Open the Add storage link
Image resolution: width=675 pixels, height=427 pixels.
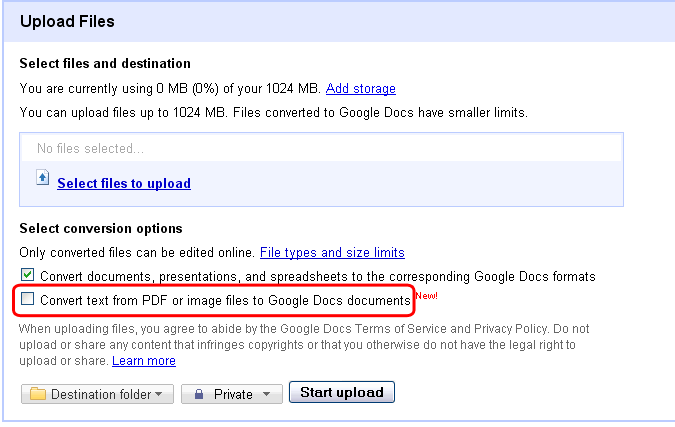coord(361,88)
